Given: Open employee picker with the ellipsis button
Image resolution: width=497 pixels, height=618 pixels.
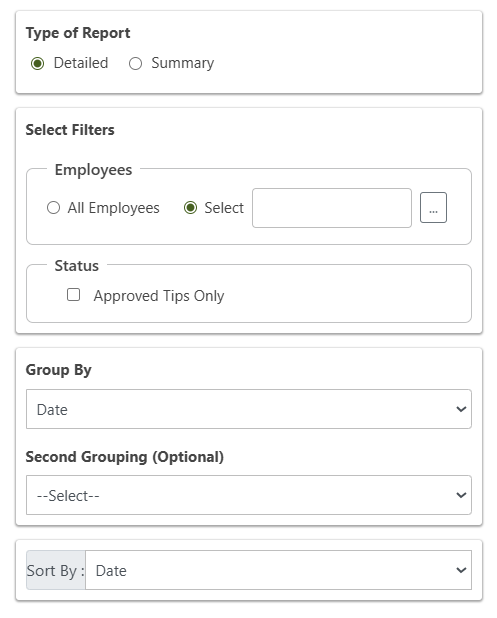Looking at the screenshot, I should (x=433, y=208).
